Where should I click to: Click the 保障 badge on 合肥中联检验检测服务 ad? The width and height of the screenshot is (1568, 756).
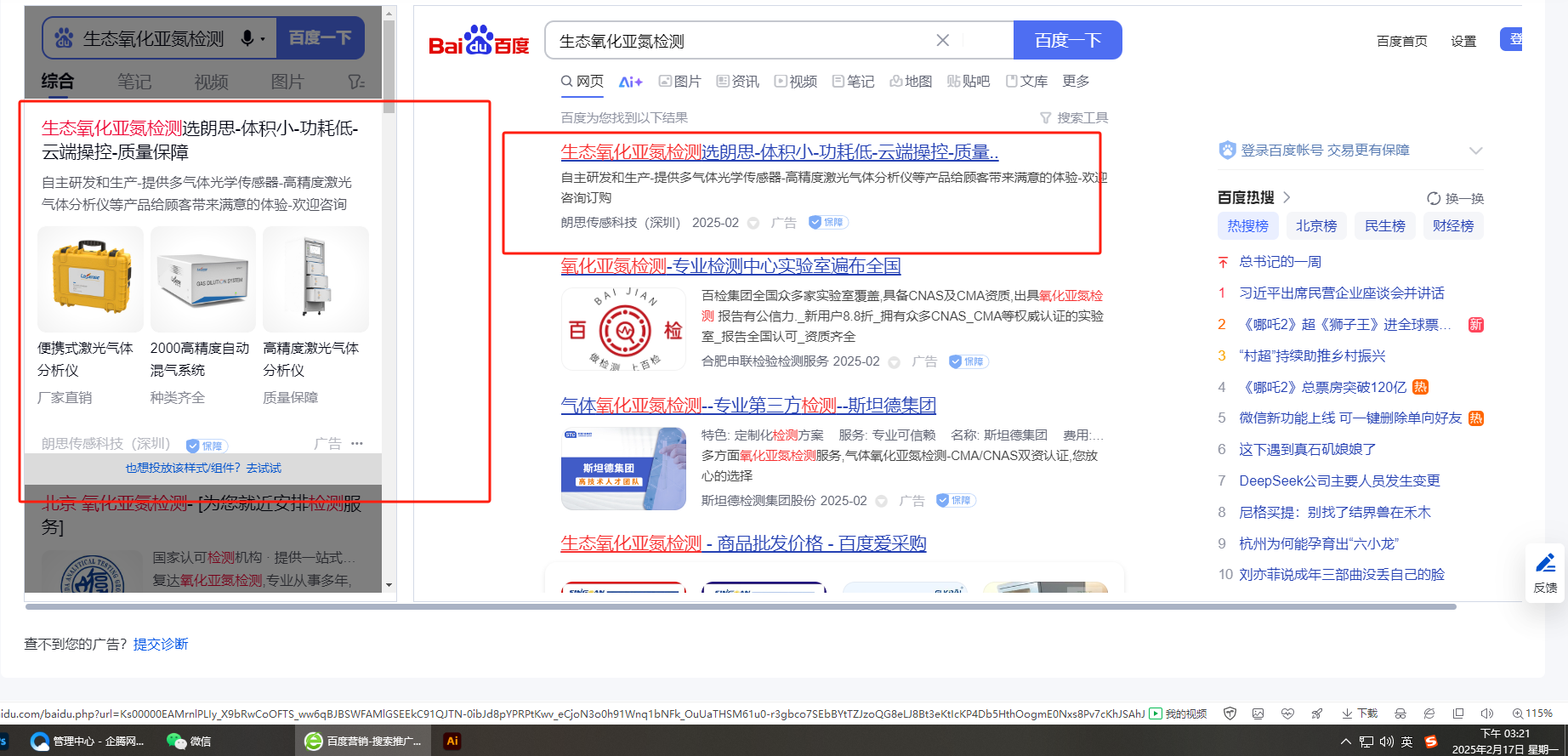969,361
